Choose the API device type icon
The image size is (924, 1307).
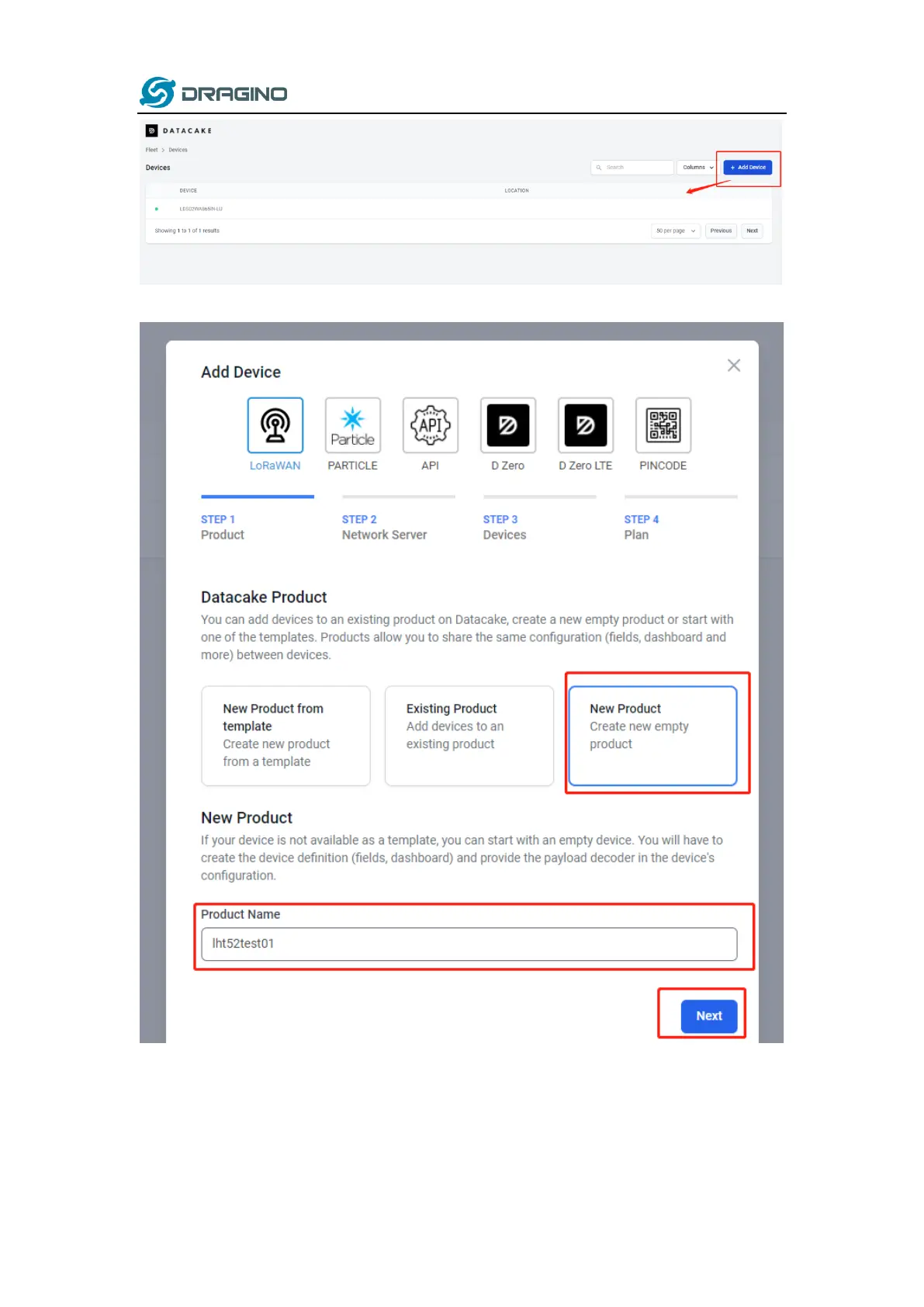click(x=430, y=425)
